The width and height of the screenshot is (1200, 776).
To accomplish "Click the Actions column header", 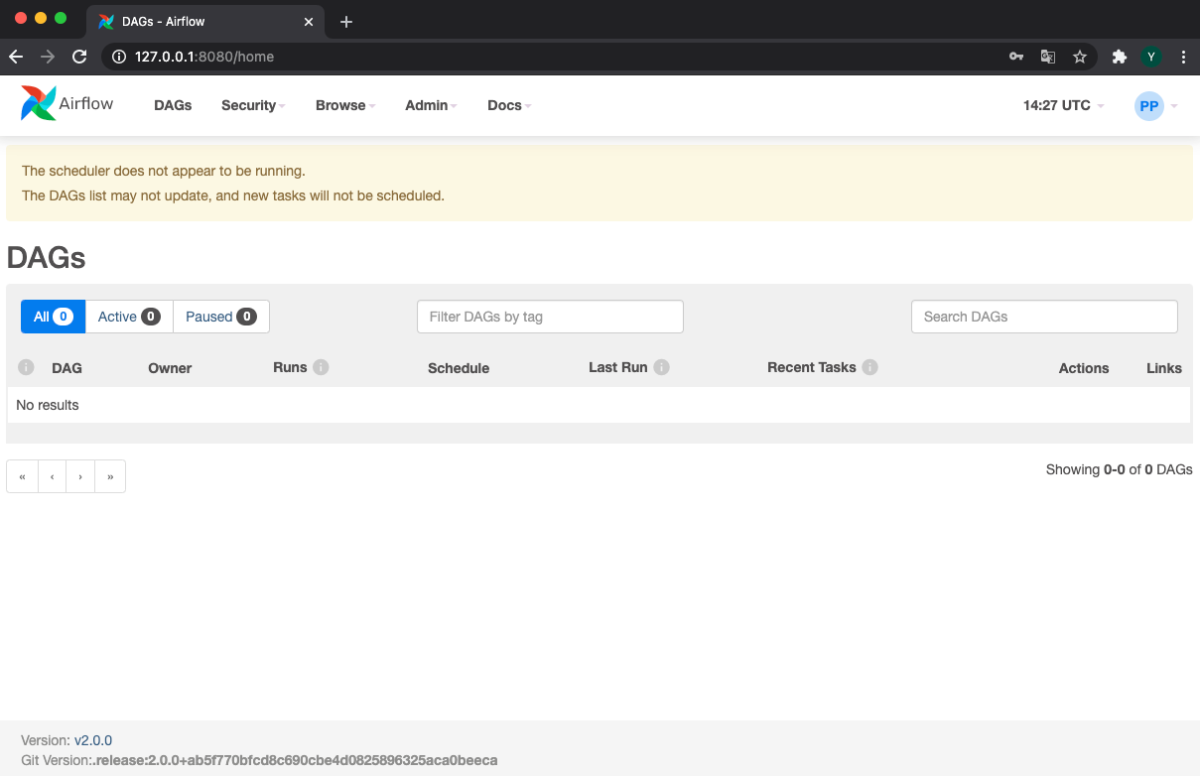I will (x=1084, y=368).
